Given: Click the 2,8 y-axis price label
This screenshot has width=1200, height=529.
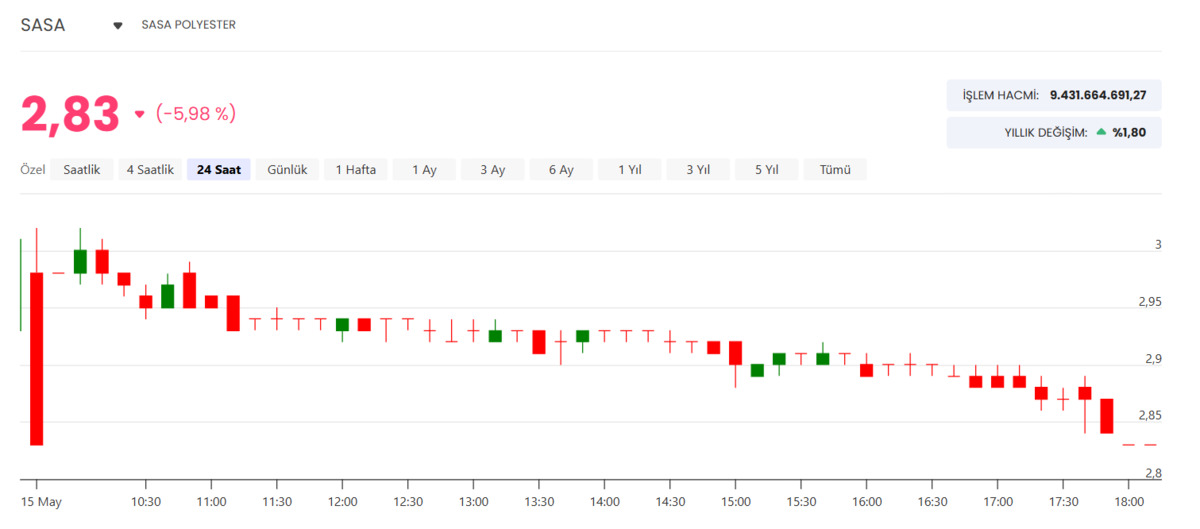Looking at the screenshot, I should [x=1152, y=473].
